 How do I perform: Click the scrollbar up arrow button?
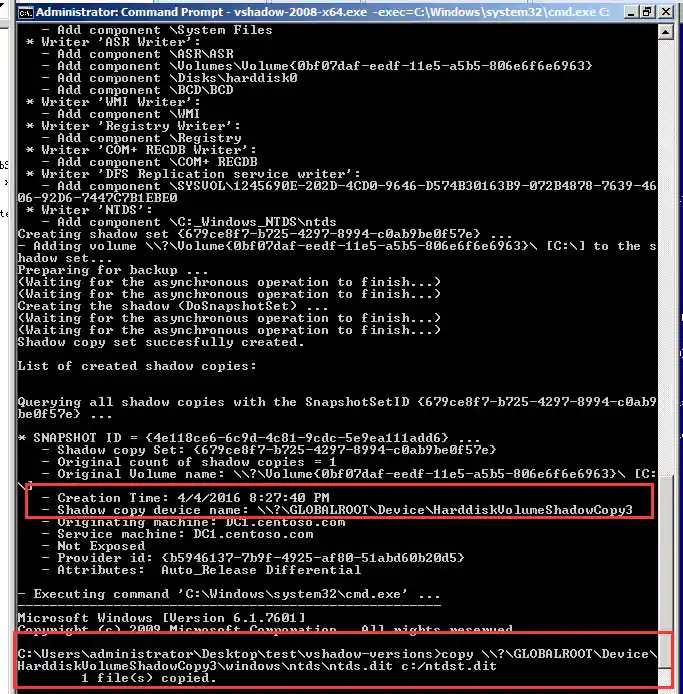coord(665,32)
